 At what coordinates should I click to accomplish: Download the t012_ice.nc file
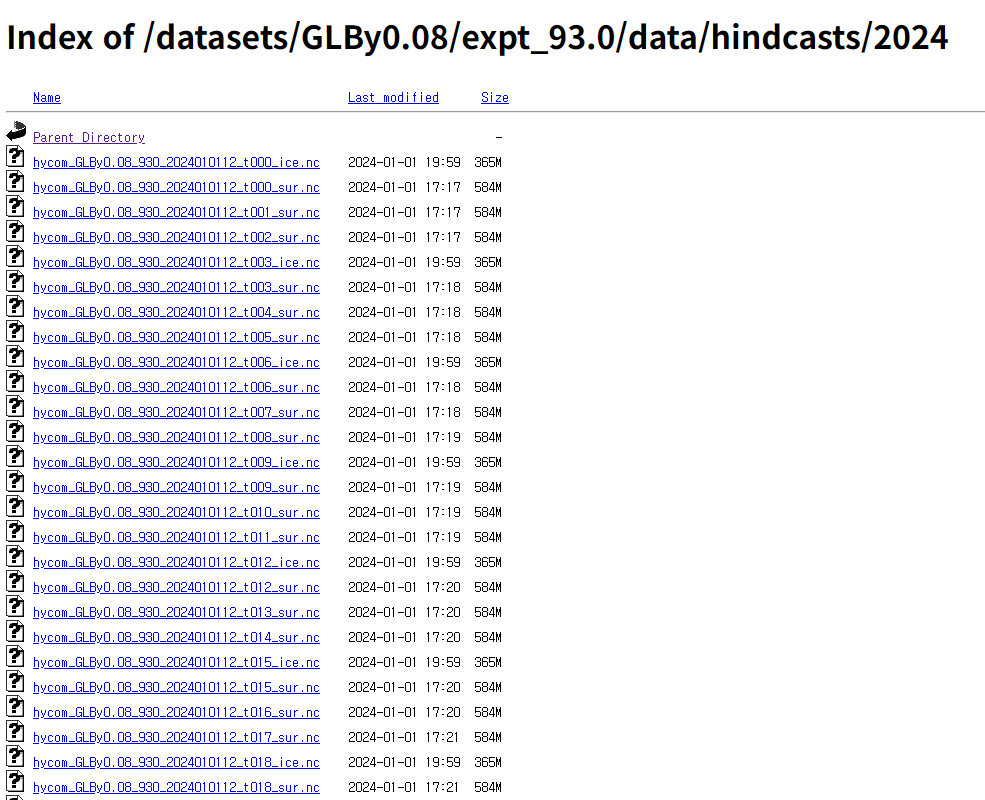coord(176,562)
